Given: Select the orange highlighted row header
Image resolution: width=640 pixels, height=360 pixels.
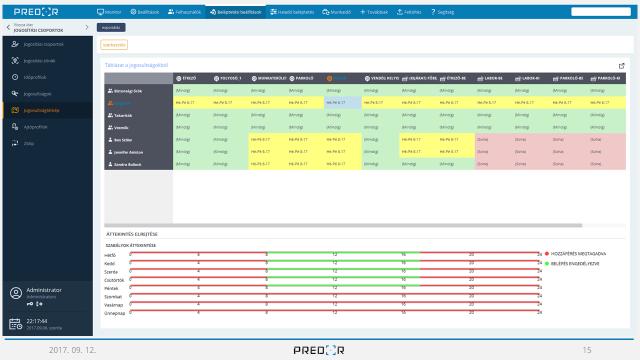Looking at the screenshot, I should [138, 103].
